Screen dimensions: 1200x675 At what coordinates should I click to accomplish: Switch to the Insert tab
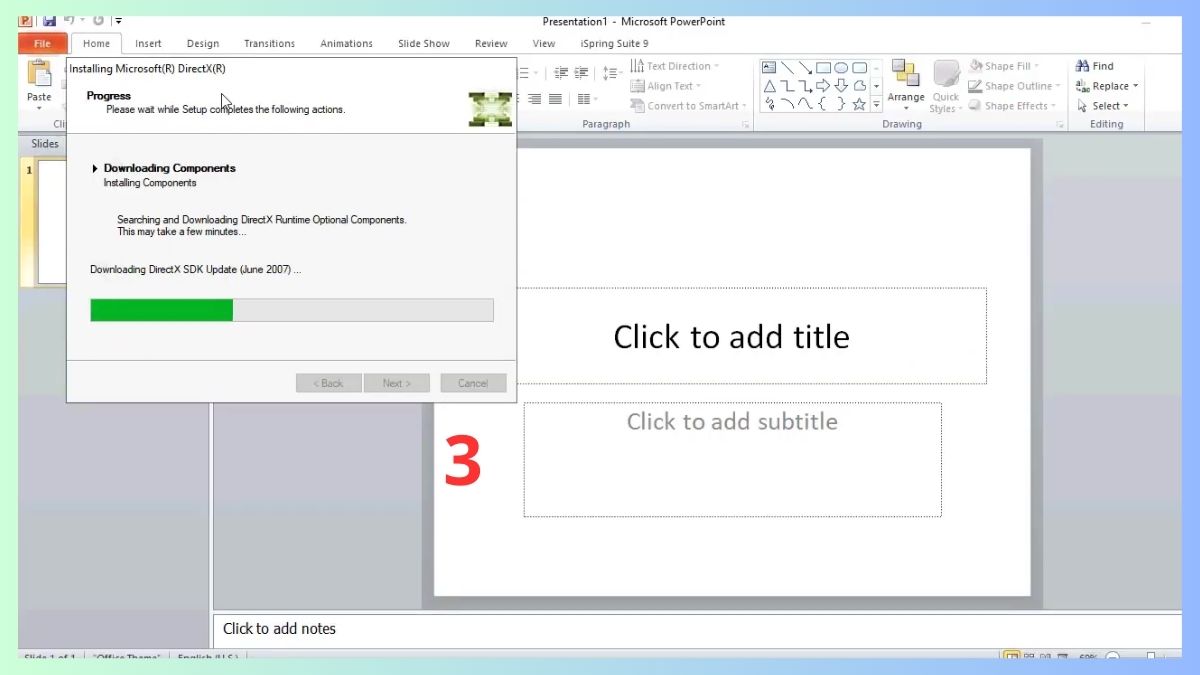point(148,44)
